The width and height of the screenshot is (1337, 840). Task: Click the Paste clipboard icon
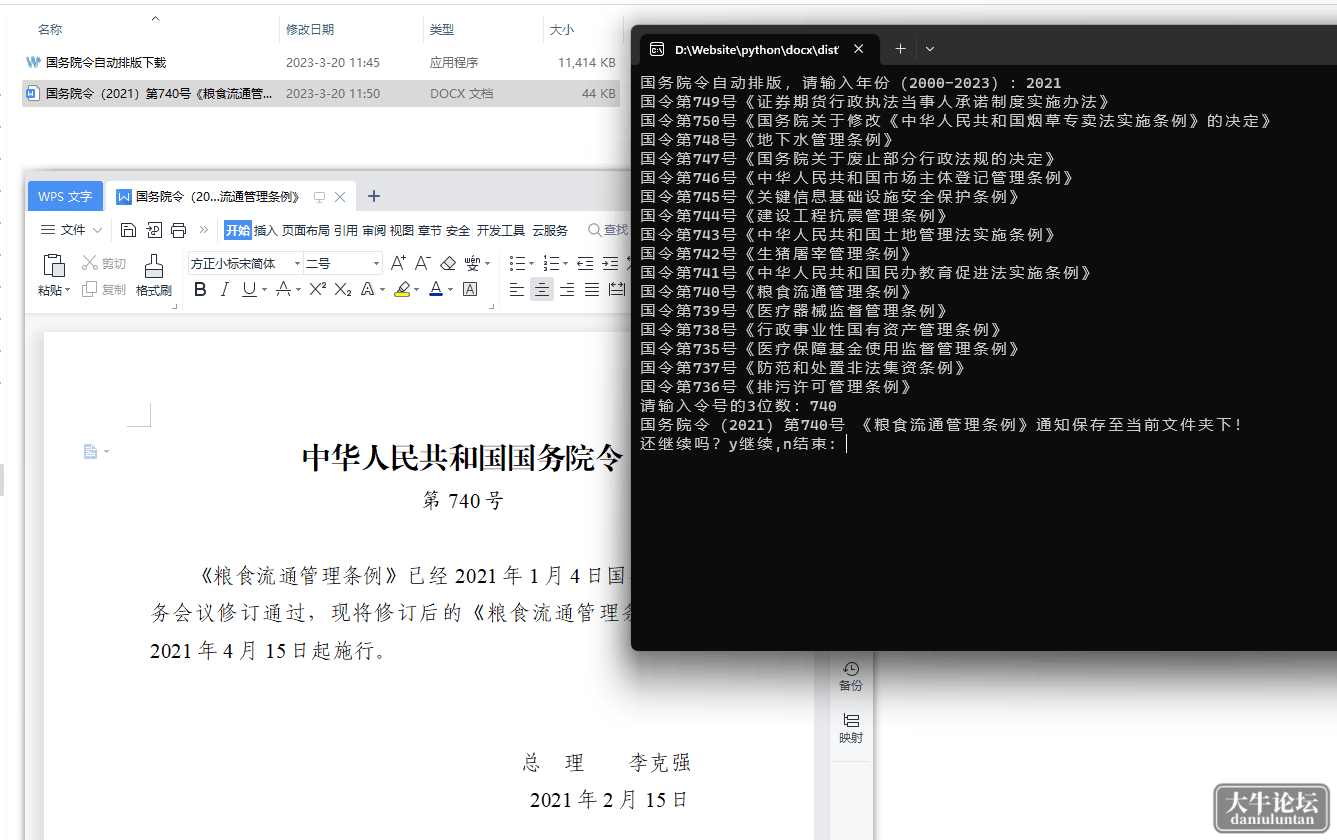[x=53, y=266]
